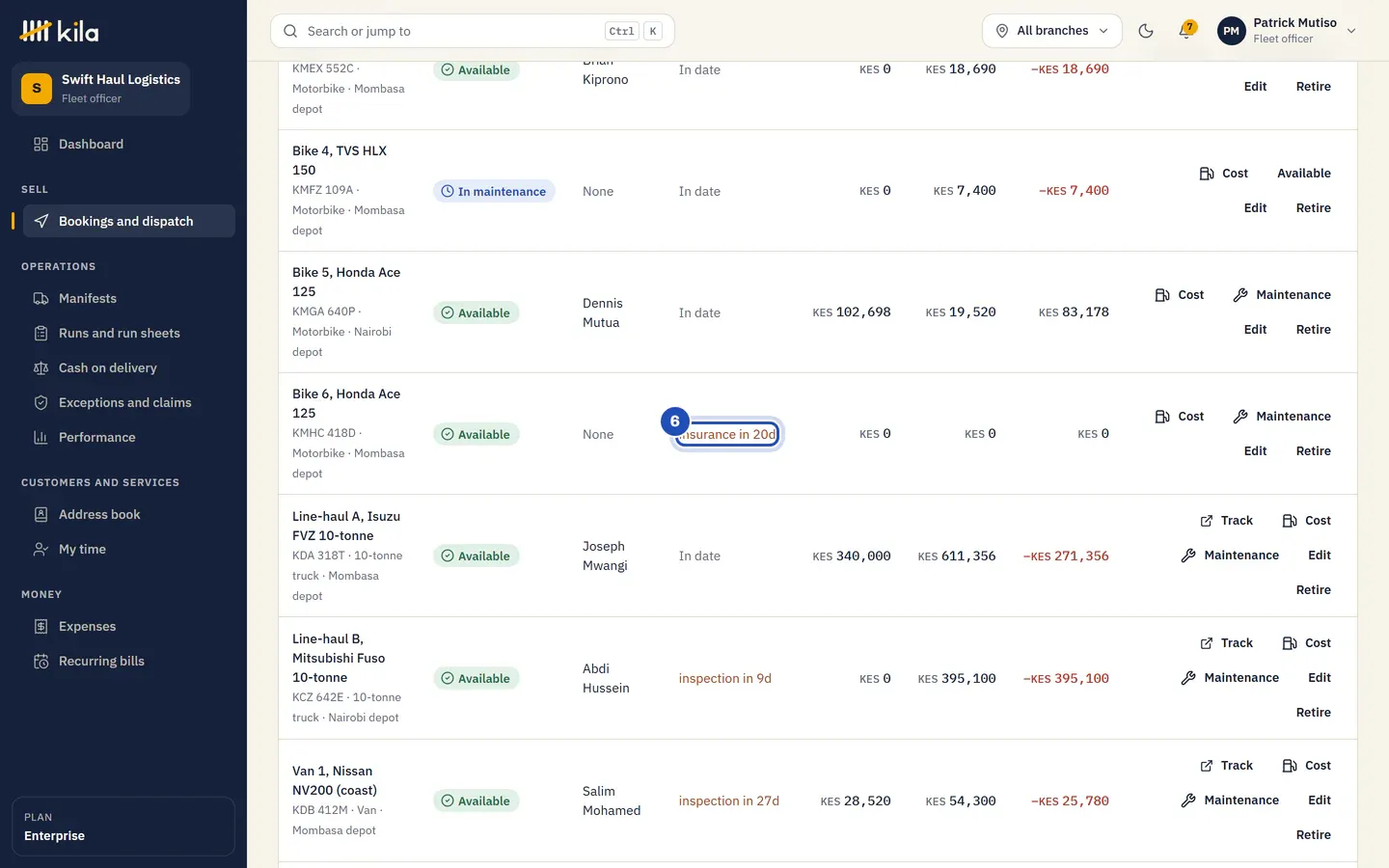Retire Bike 4 TVS HLX 150
This screenshot has height=868, width=1389.
[1313, 208]
